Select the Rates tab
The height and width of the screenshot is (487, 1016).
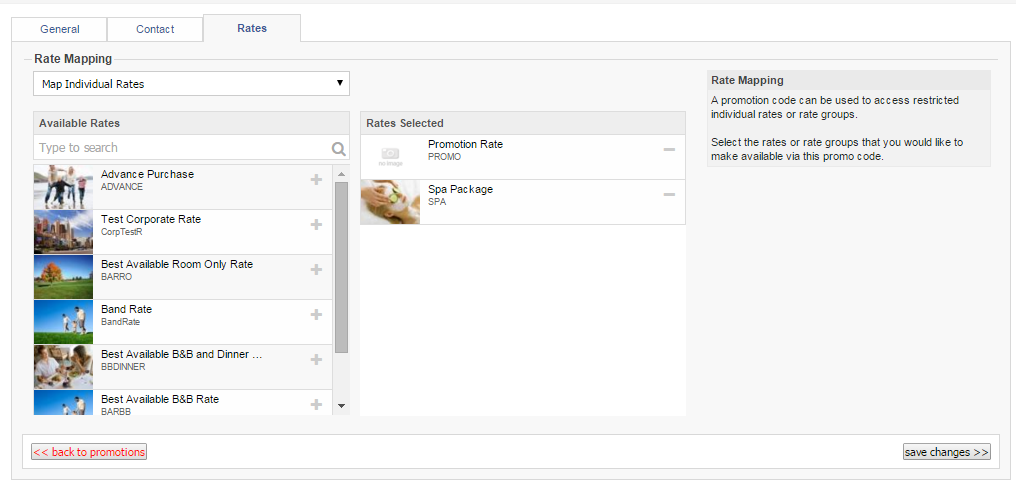252,28
